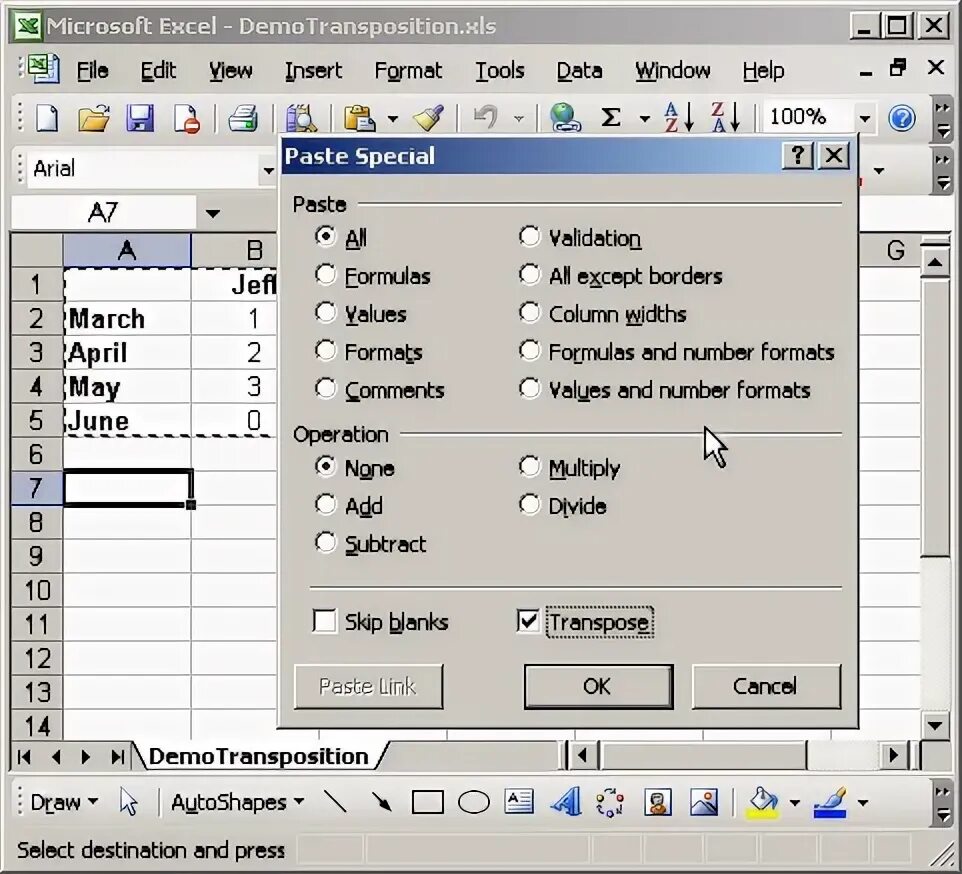Click the Cancel button
This screenshot has width=962, height=874.
pyautogui.click(x=766, y=686)
